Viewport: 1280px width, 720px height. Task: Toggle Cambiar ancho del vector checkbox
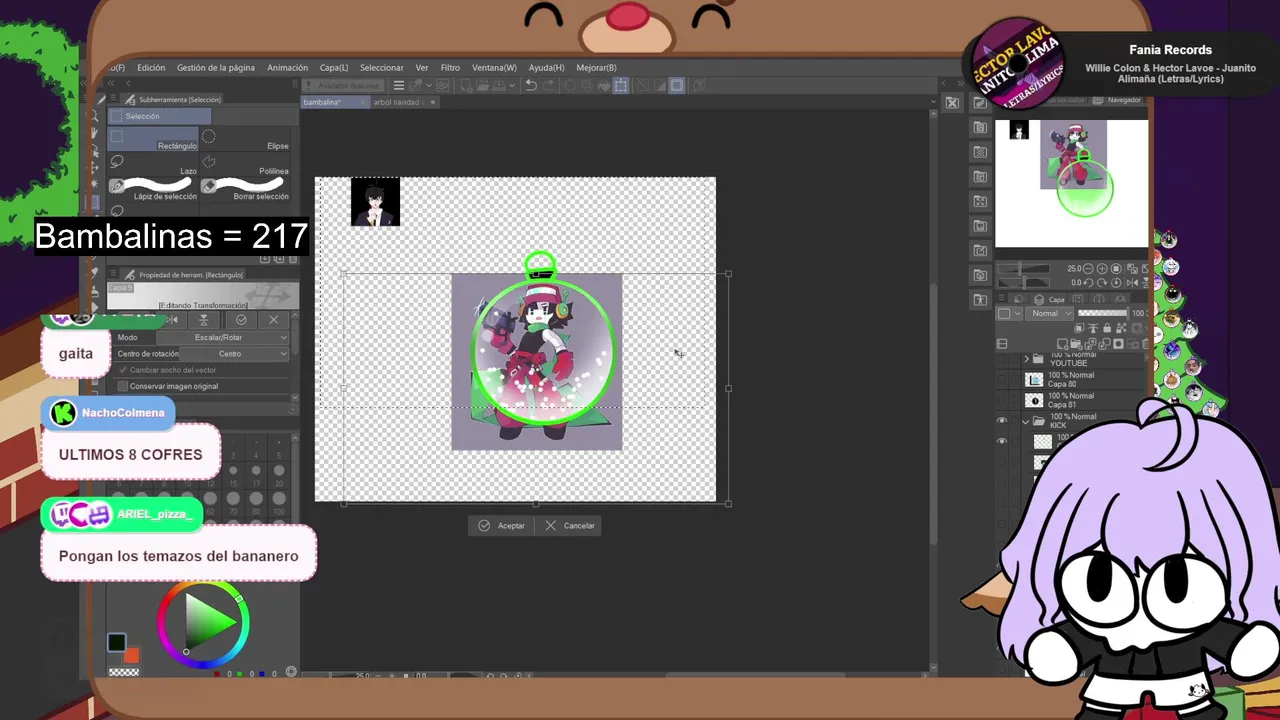tap(123, 370)
